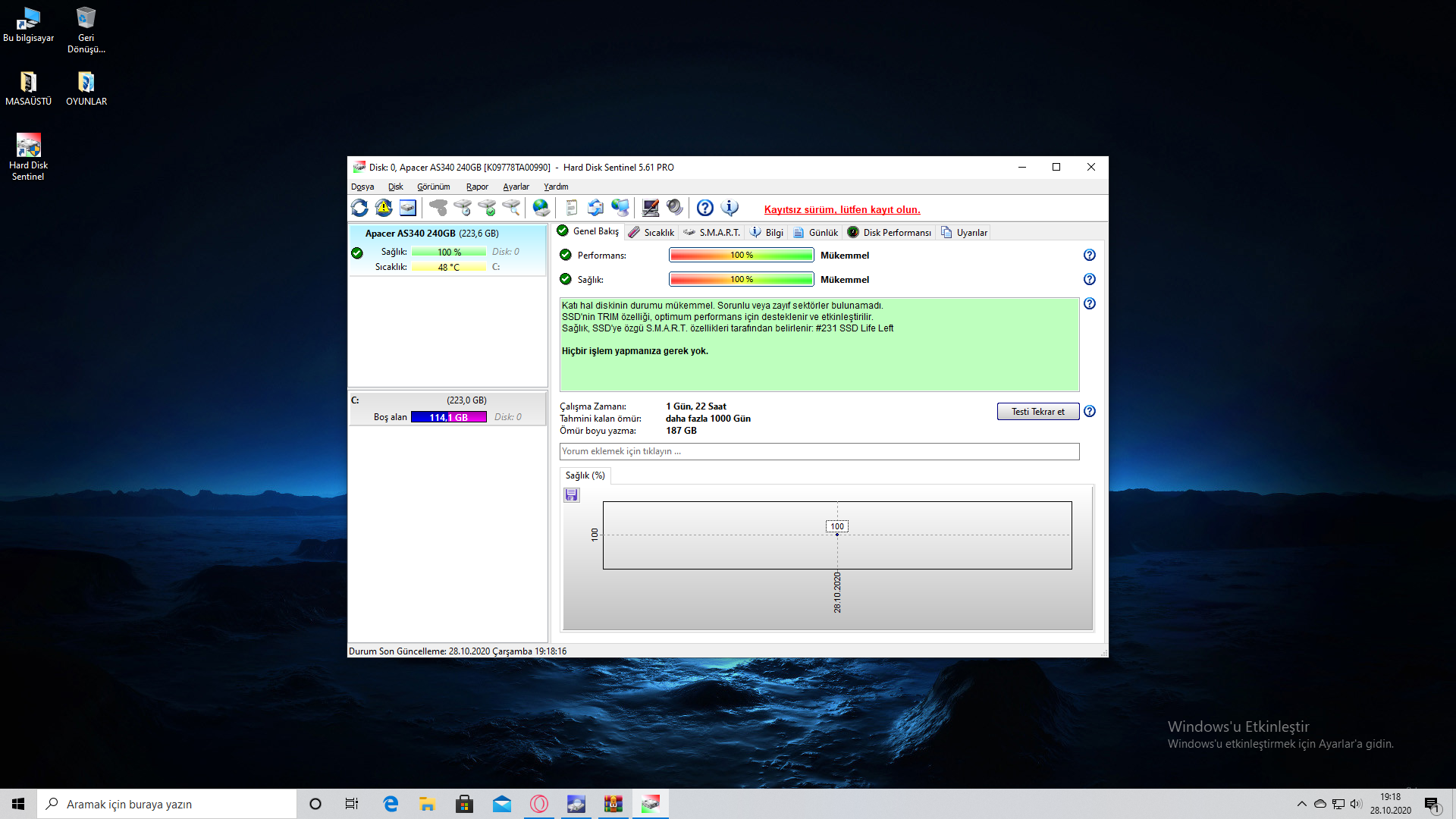Image resolution: width=1456 pixels, height=819 pixels.
Task: Switch to the Disk Performansı tab
Action: click(x=890, y=233)
